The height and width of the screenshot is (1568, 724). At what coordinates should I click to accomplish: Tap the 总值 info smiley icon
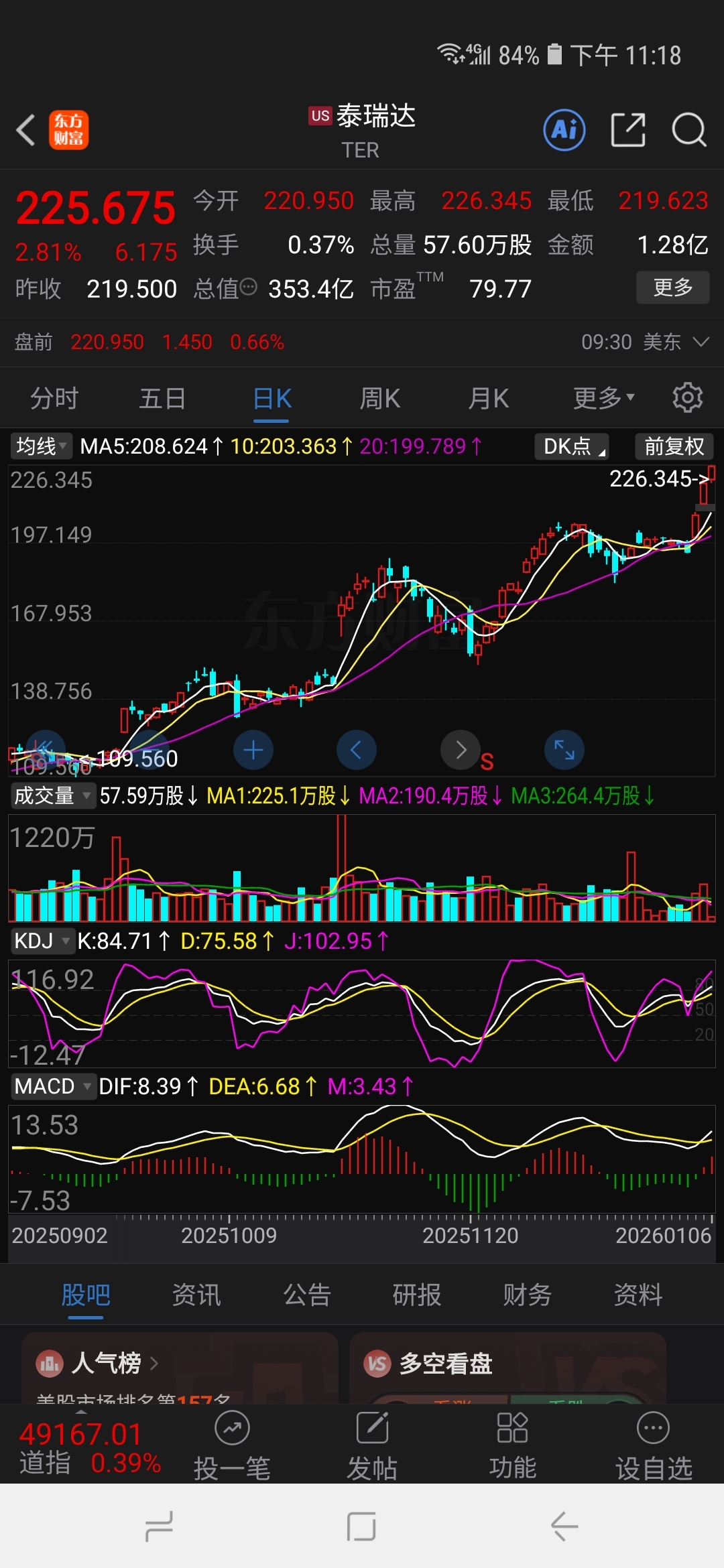[248, 287]
